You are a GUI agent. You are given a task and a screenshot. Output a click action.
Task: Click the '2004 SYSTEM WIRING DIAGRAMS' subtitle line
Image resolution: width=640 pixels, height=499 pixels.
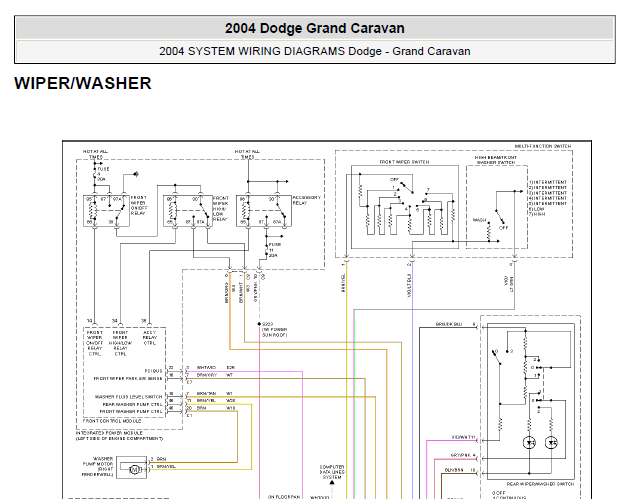click(315, 51)
